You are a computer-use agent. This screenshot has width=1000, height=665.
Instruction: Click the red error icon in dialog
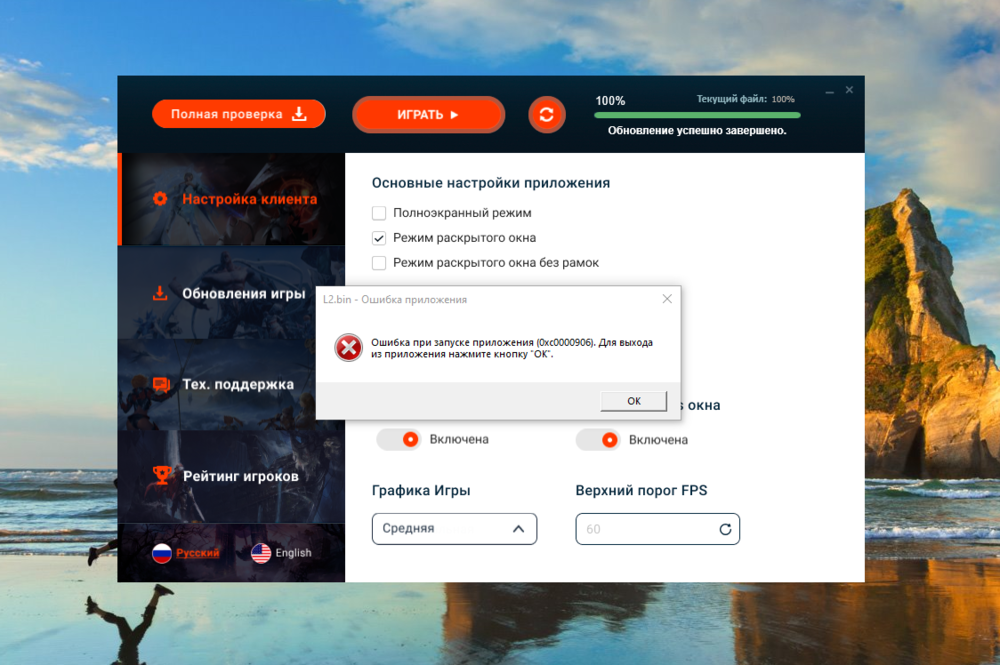[x=348, y=348]
